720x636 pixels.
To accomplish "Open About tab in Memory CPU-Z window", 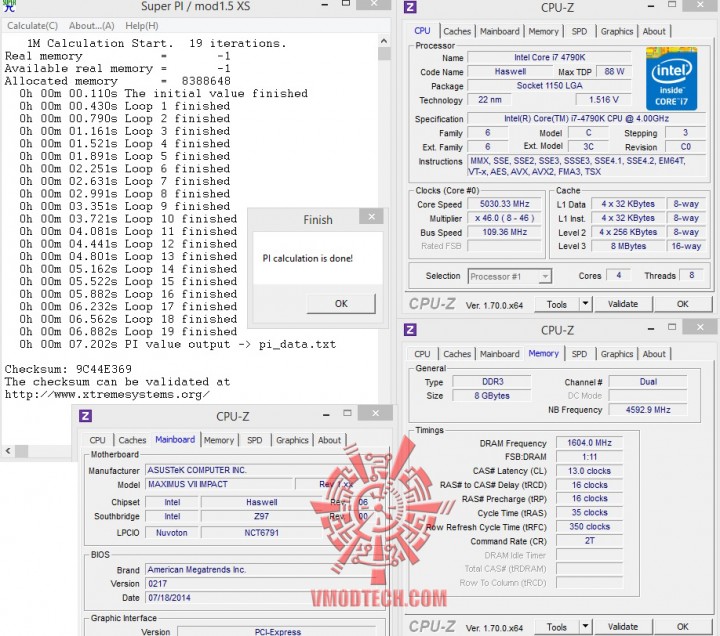I will click(x=654, y=354).
